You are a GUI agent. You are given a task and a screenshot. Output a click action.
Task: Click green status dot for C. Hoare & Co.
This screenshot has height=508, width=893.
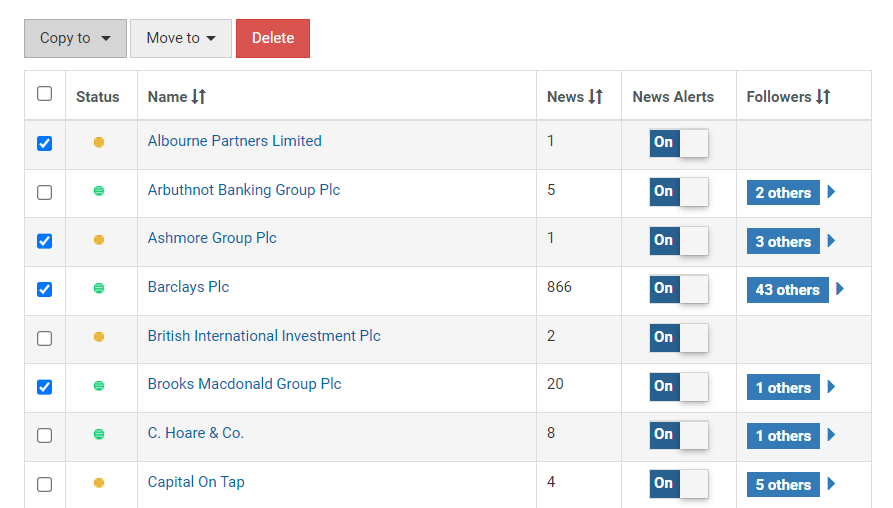[x=99, y=434]
